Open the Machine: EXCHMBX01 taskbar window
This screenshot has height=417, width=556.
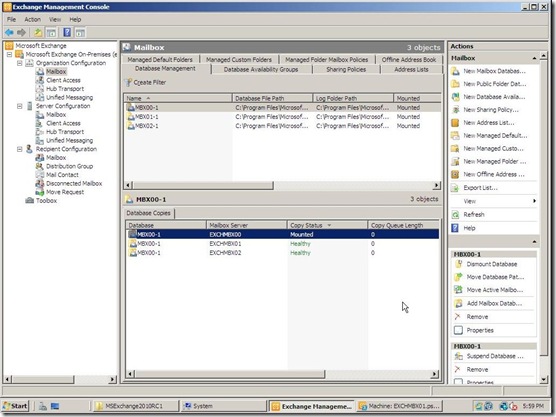400,406
